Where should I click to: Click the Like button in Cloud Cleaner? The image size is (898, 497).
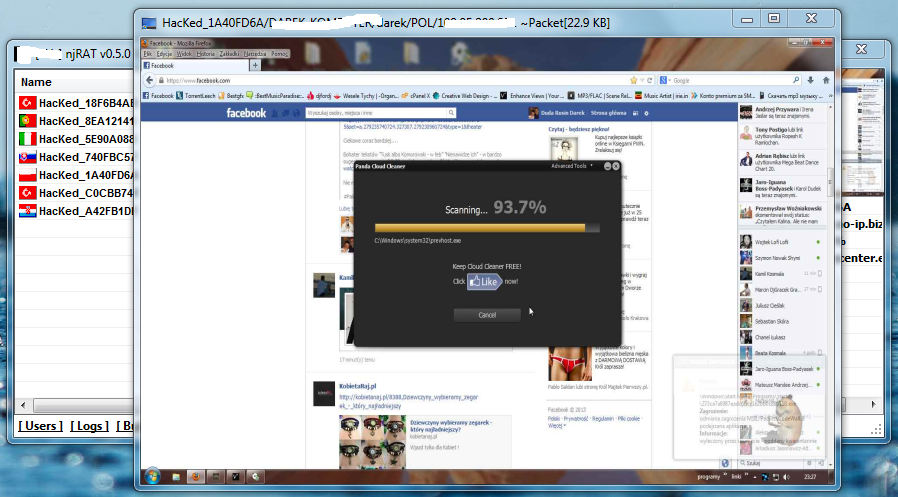click(485, 281)
